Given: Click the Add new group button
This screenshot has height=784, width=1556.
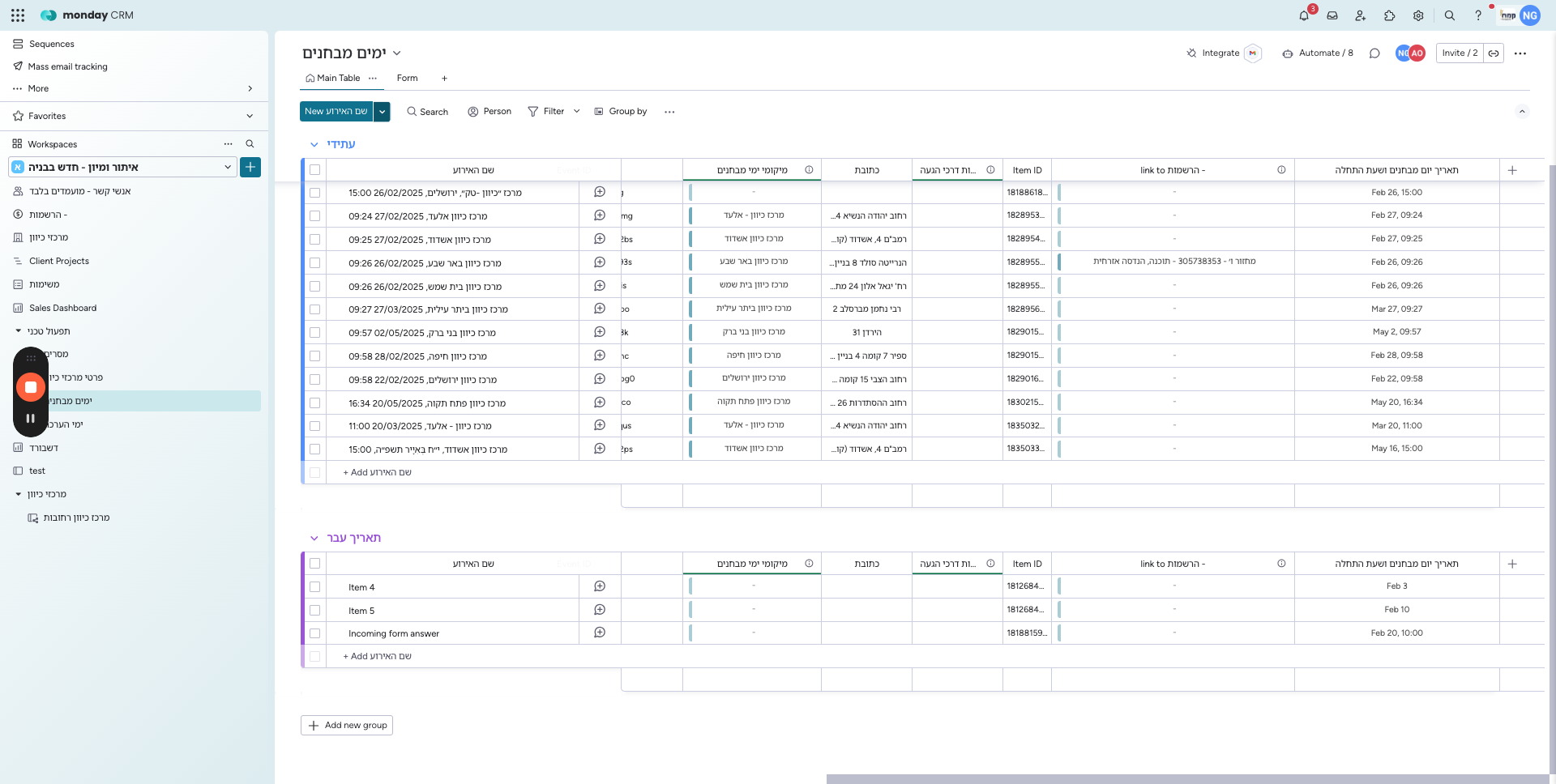Looking at the screenshot, I should [x=347, y=726].
